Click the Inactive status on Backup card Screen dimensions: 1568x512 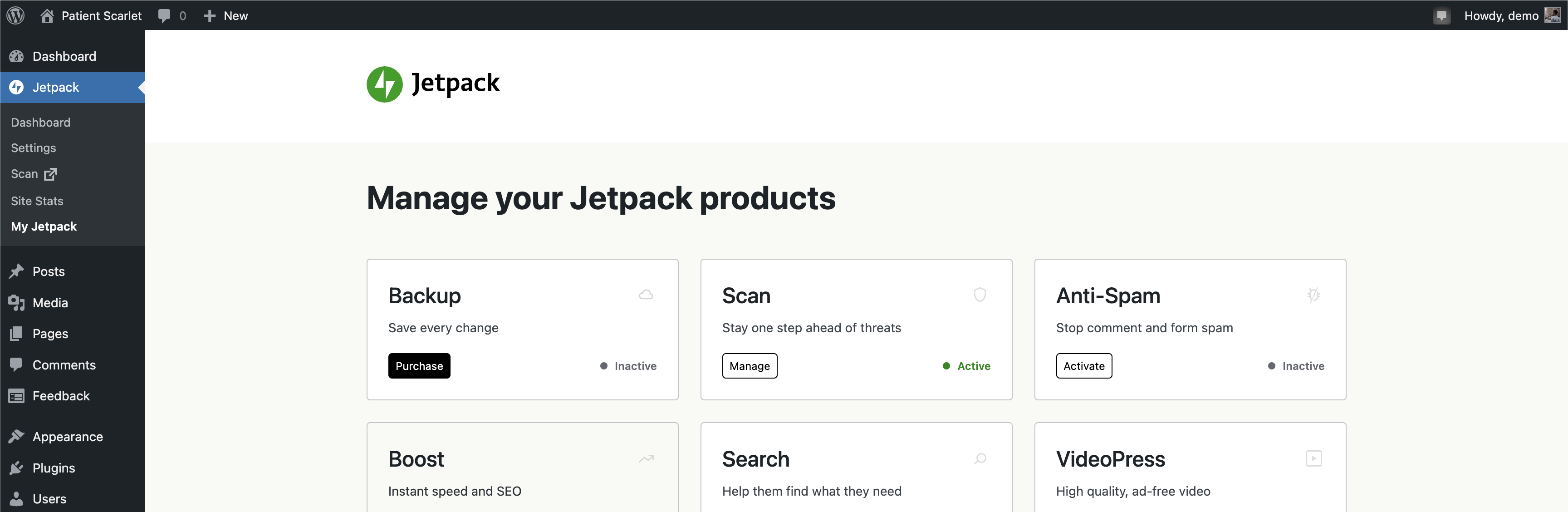(x=628, y=366)
